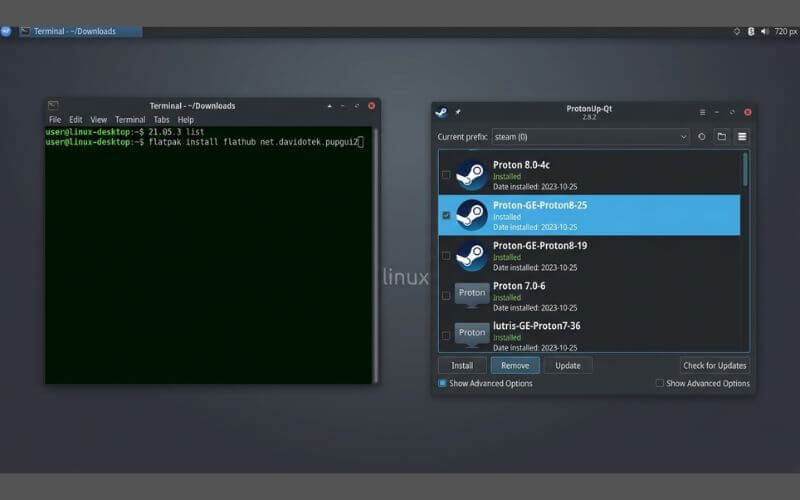Click the Proton monitor icon of lutris-GE-Proton7-36

coord(471,335)
